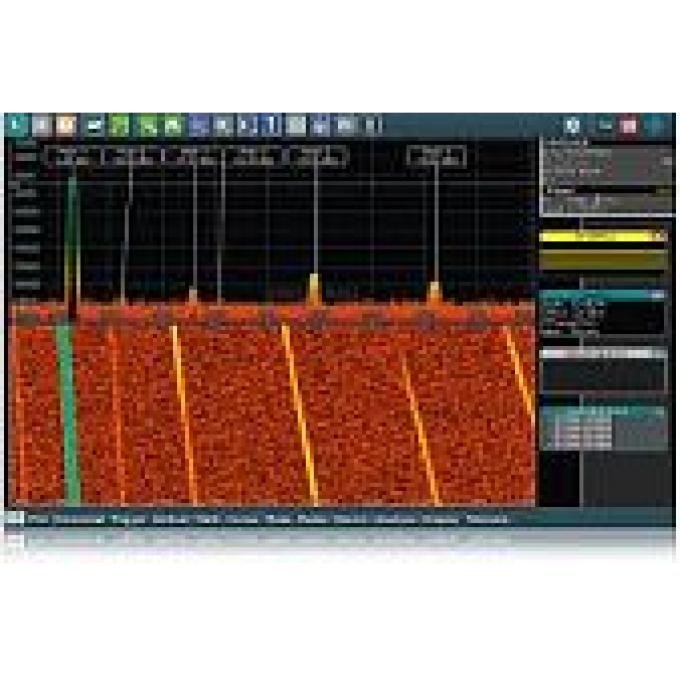Open the Protocol menu
680x680 pixels.
click(486, 519)
